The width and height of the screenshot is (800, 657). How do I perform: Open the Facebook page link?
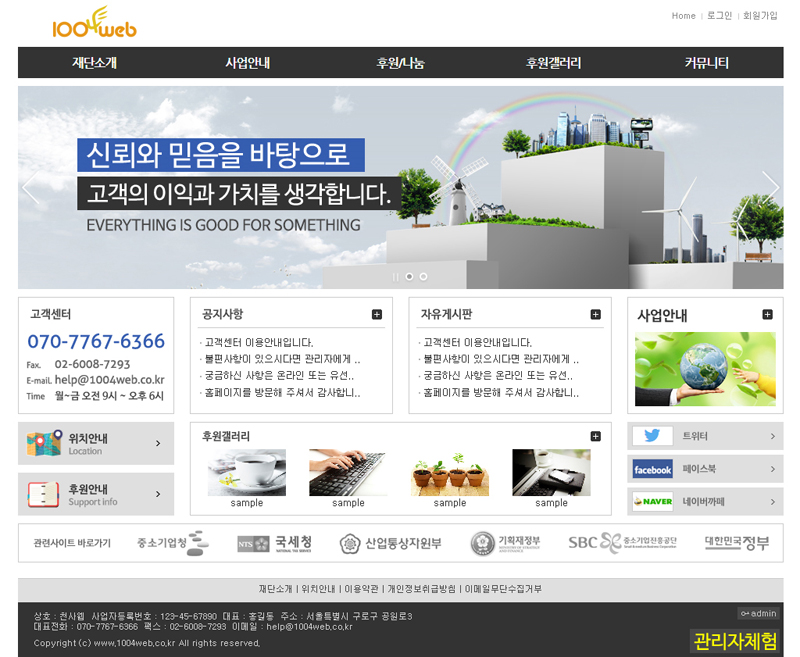(705, 469)
